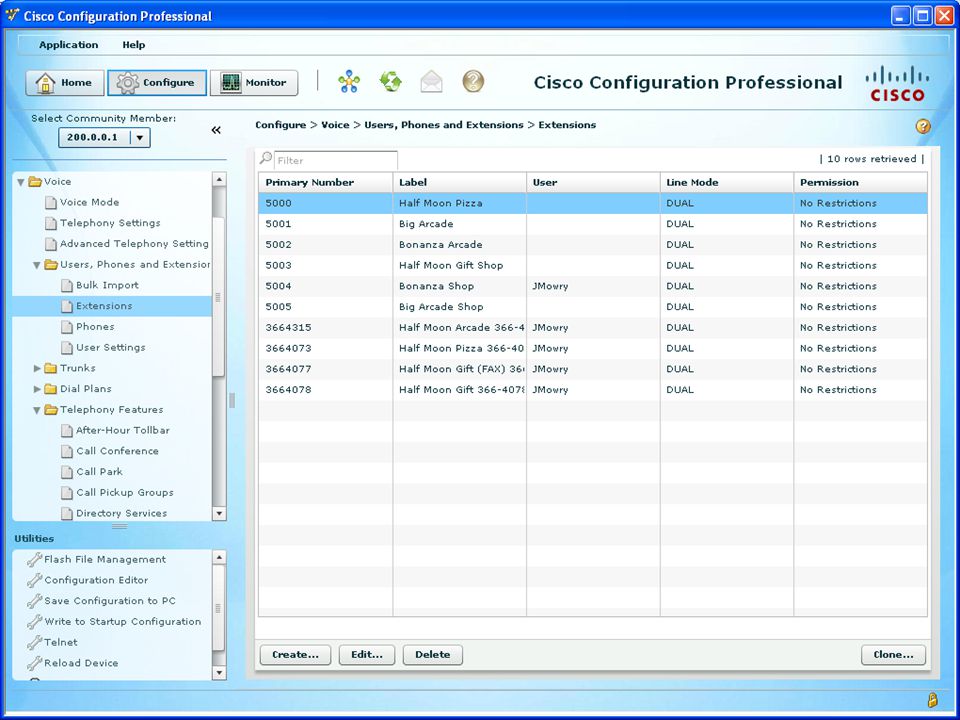
Task: Collapse the Voice tree folder
Action: (21, 182)
